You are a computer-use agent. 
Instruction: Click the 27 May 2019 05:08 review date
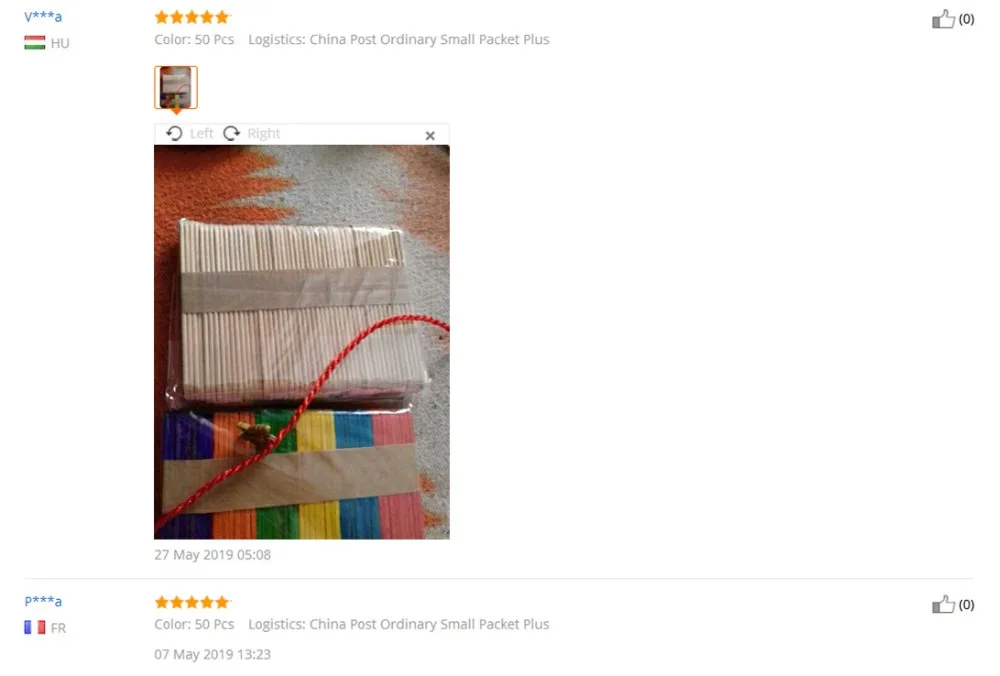pos(212,555)
